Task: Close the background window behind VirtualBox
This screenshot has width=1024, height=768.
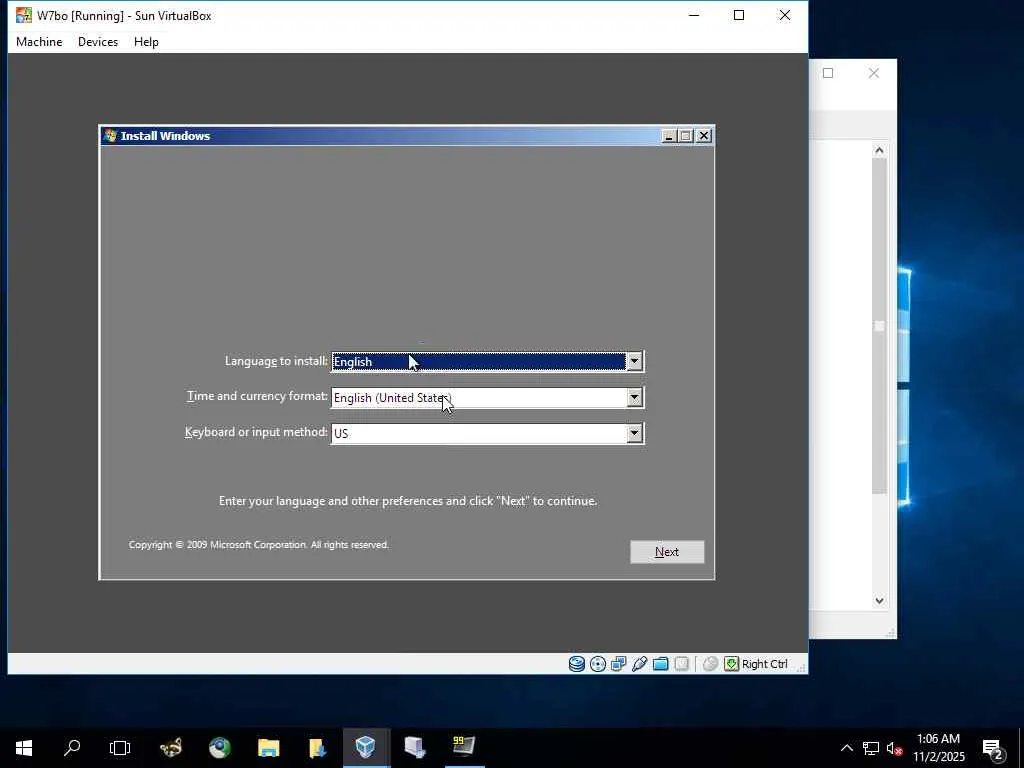Action: [x=874, y=73]
